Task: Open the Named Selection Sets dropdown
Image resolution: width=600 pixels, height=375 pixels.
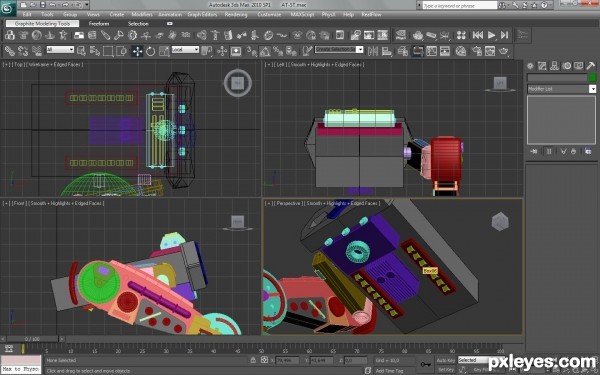Action: (339, 50)
